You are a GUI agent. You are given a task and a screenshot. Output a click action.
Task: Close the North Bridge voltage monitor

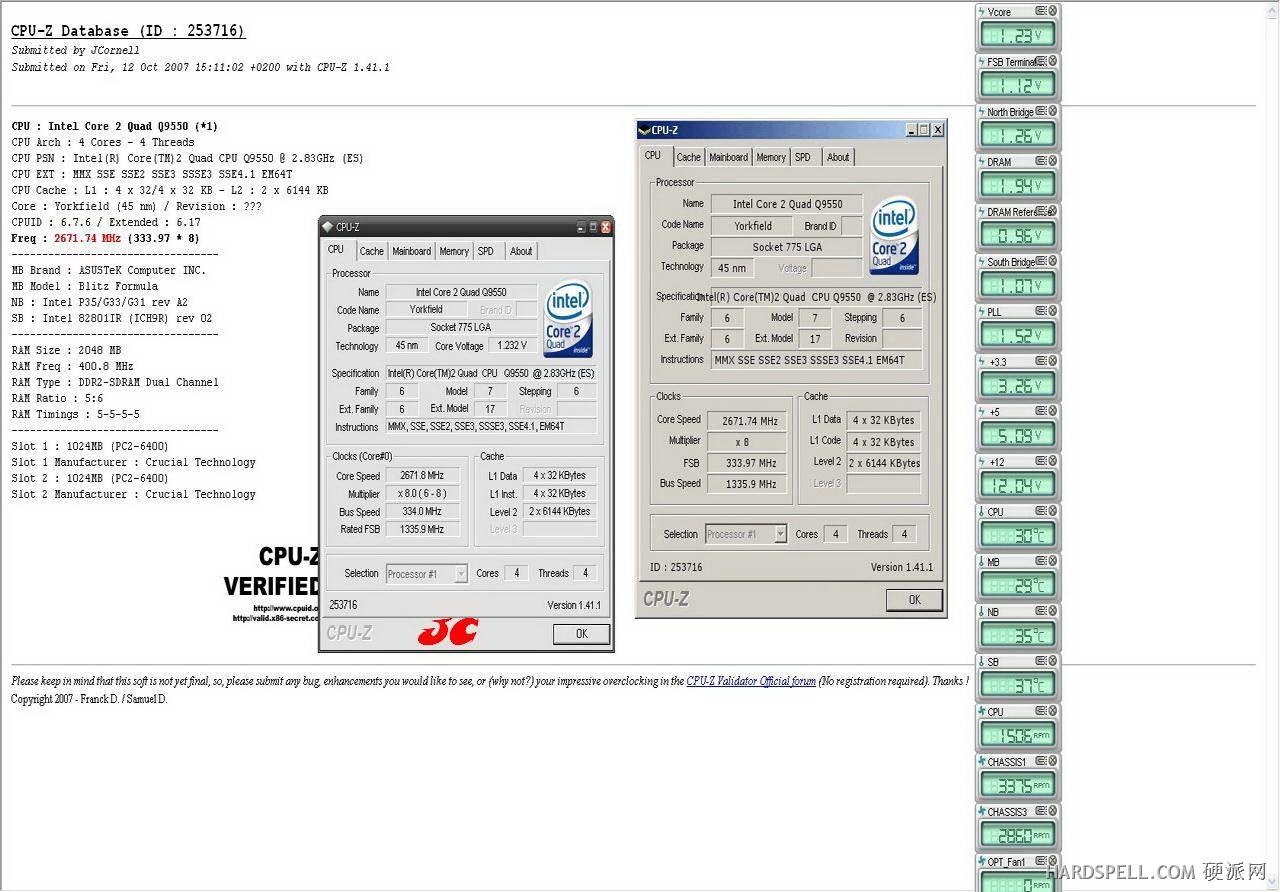[x=1053, y=110]
